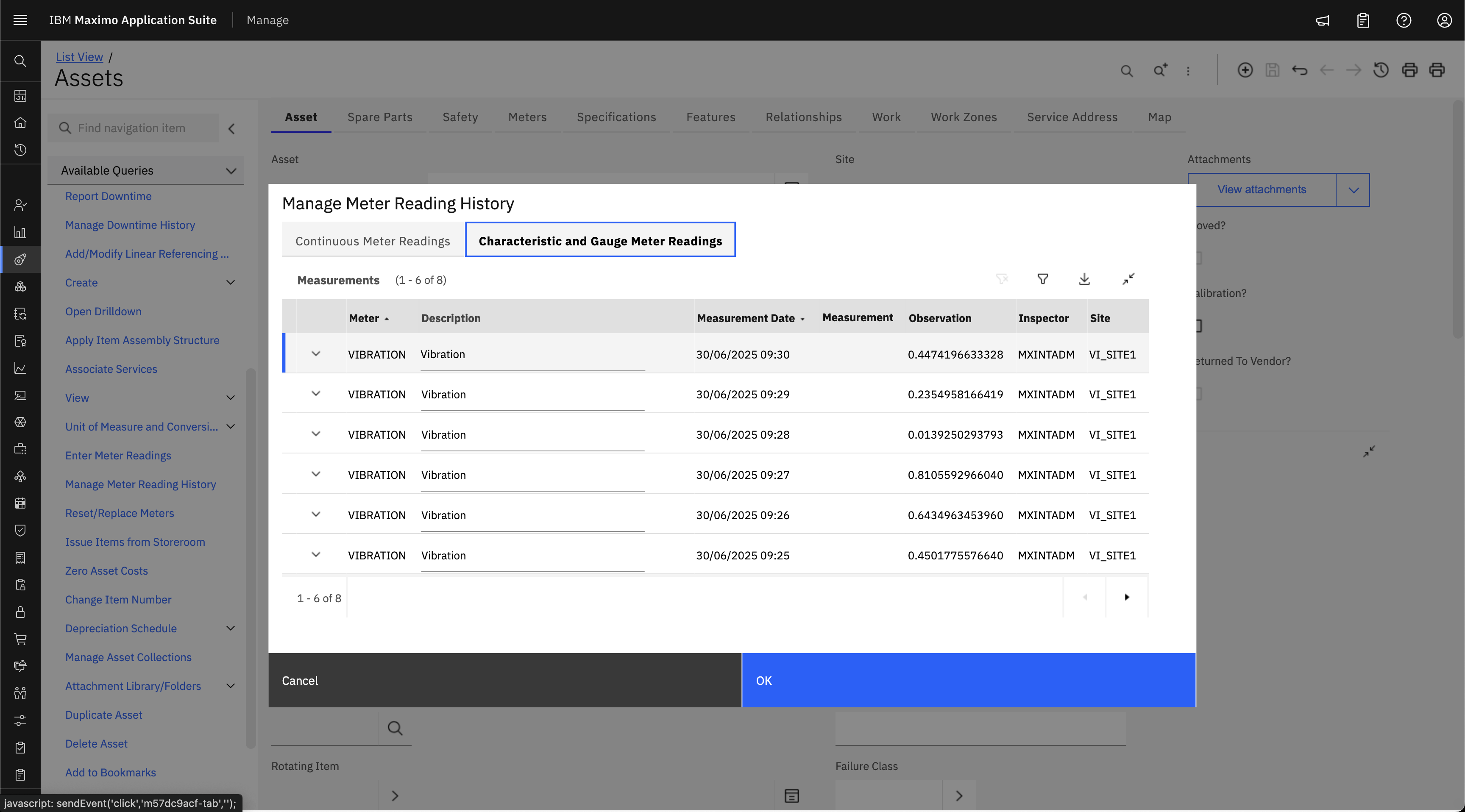Expand the 09:25 Vibration row details
The image size is (1465, 812).
click(316, 555)
